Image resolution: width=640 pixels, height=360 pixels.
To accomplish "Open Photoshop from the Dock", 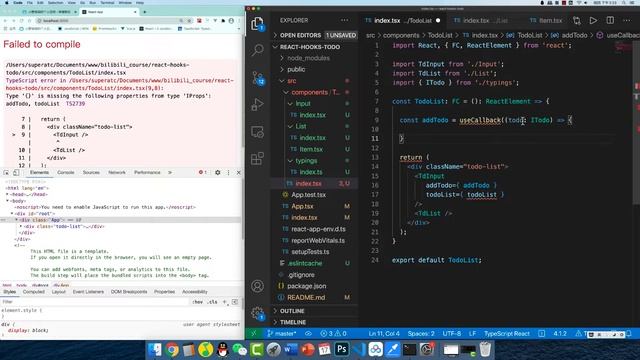I will coord(342,350).
